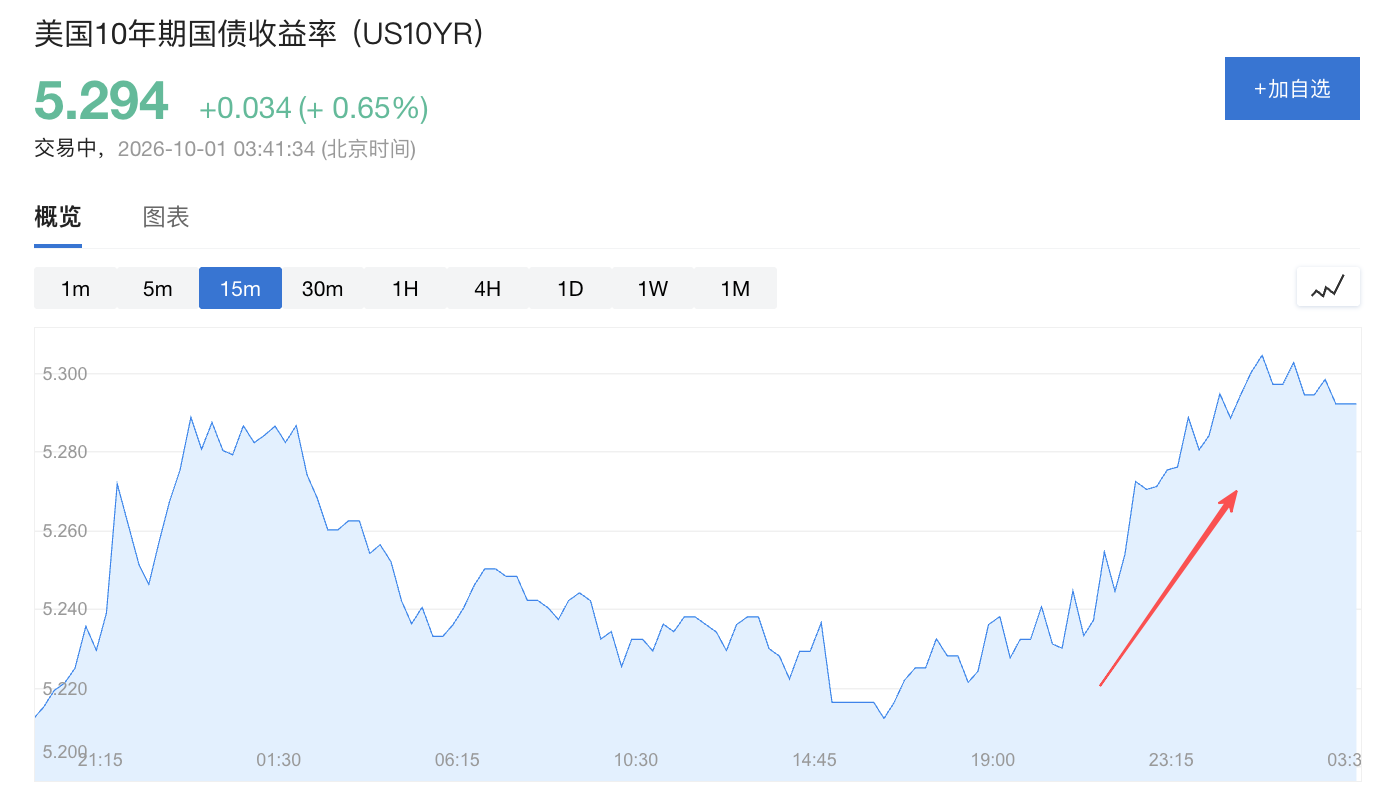This screenshot has height=804, width=1392.
Task: Select the 1m interval
Action: point(75,288)
